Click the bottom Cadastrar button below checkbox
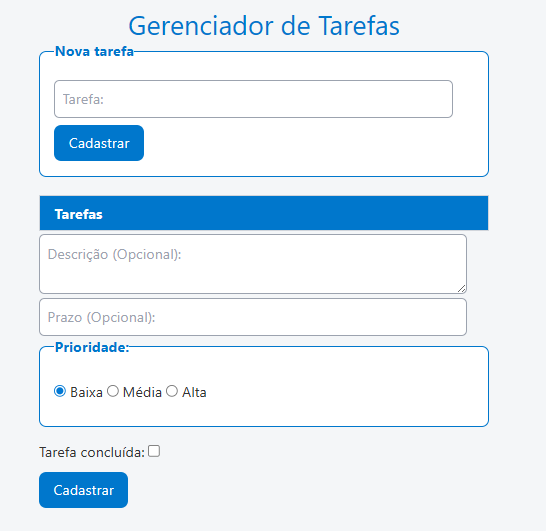The height and width of the screenshot is (531, 546). (84, 490)
